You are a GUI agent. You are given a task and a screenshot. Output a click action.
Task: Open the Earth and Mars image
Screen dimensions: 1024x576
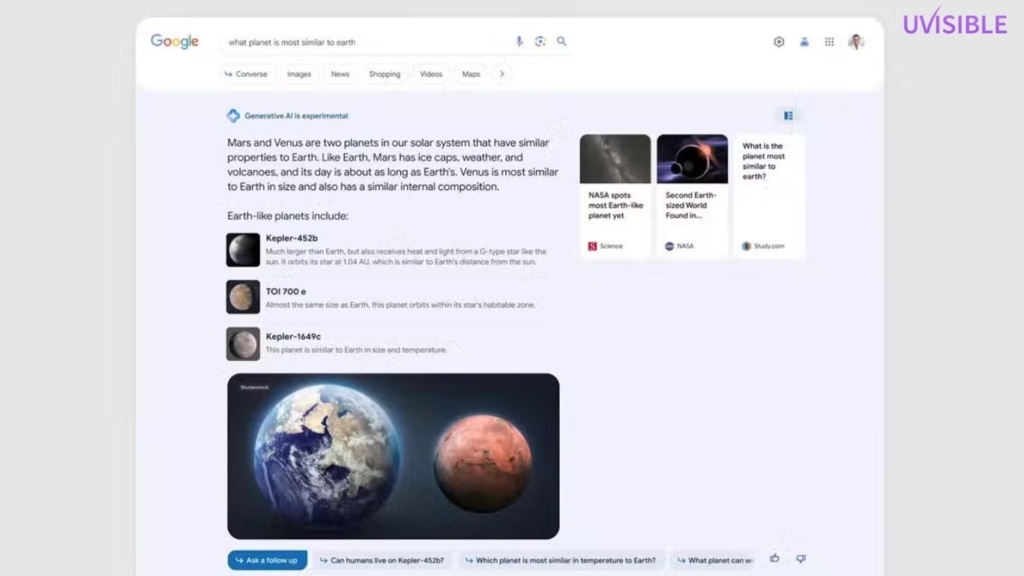393,456
